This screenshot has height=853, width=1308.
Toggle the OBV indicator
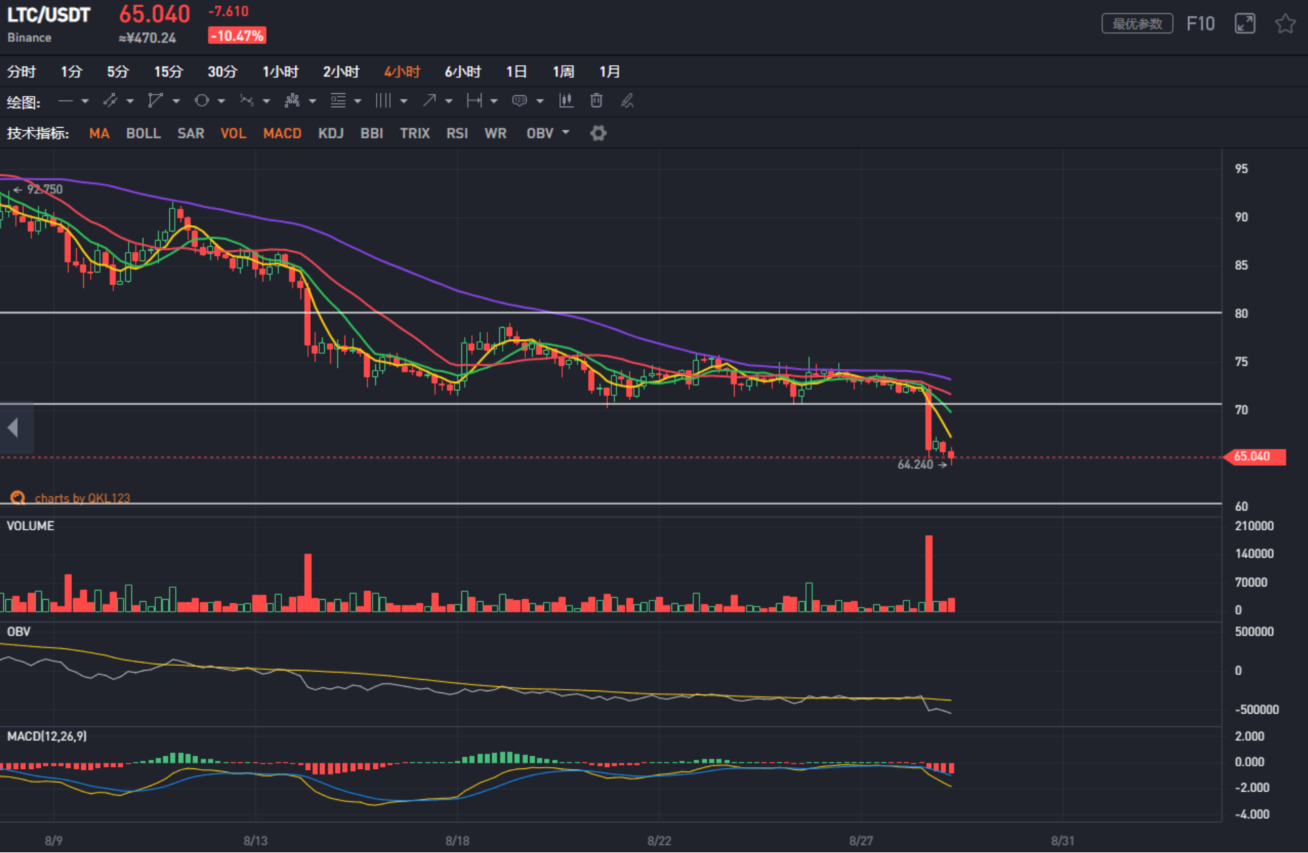[x=540, y=133]
